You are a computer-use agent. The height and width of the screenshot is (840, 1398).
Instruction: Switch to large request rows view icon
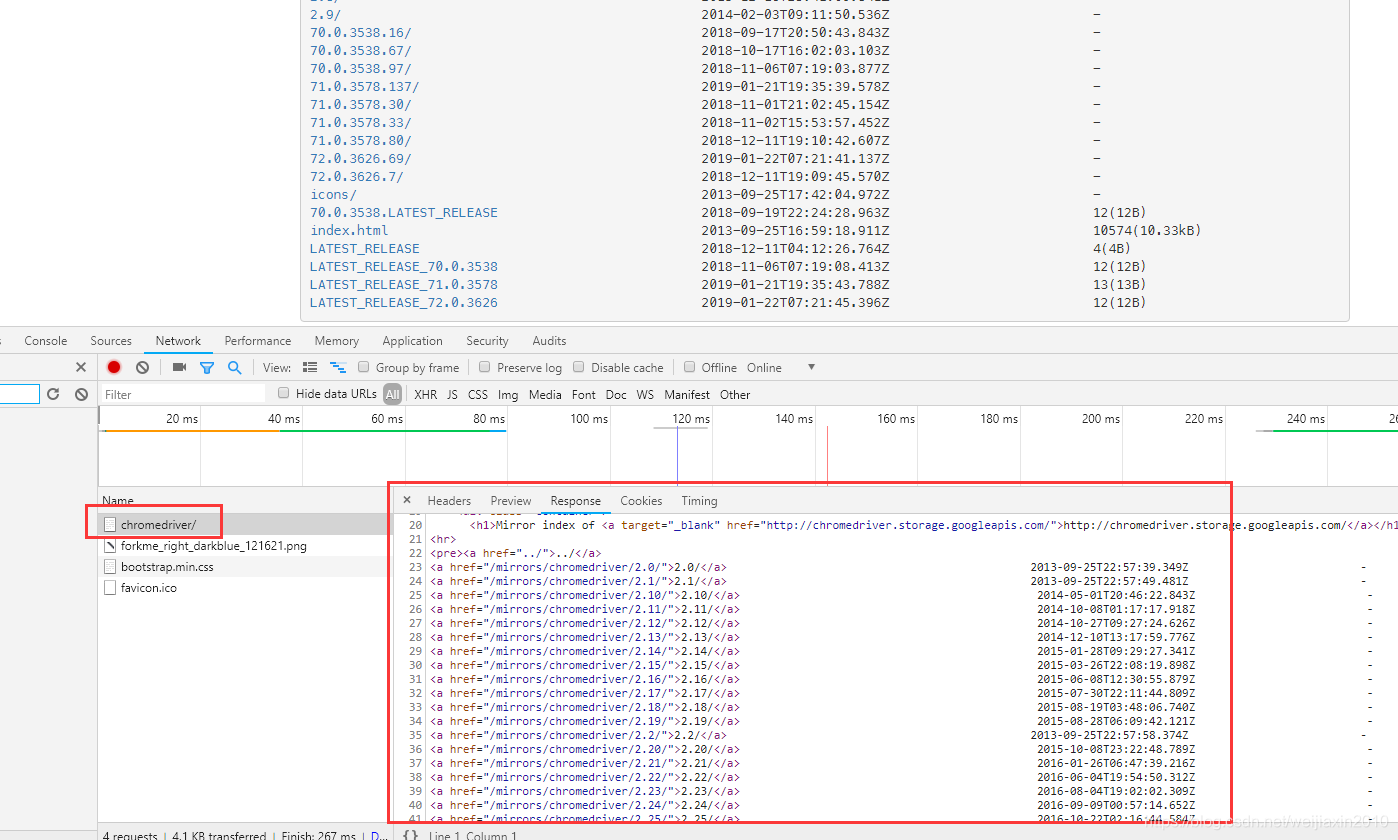(310, 368)
